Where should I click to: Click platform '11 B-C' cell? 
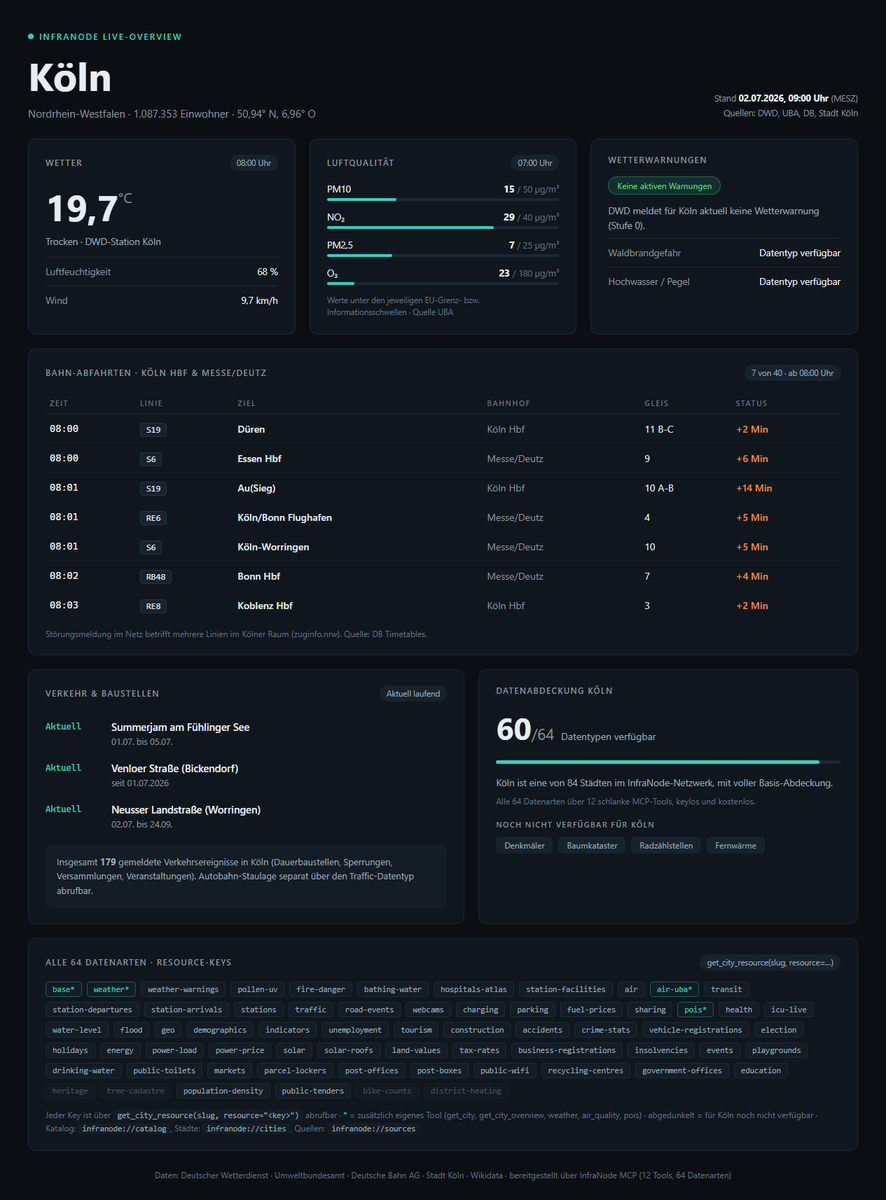pos(659,429)
